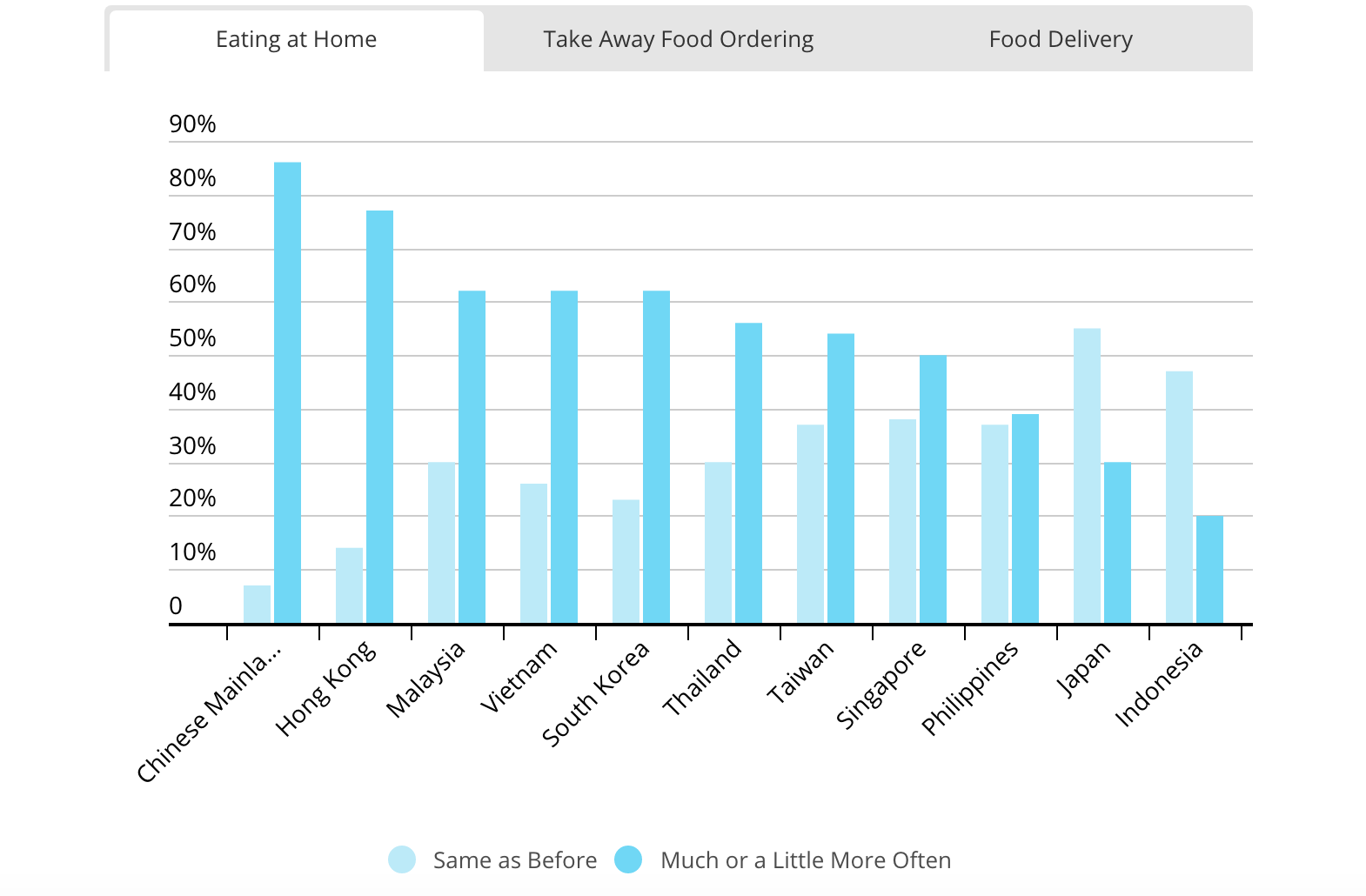This screenshot has width=1366, height=896.
Task: Select Singapore's darker More Often bar
Action: (933, 489)
